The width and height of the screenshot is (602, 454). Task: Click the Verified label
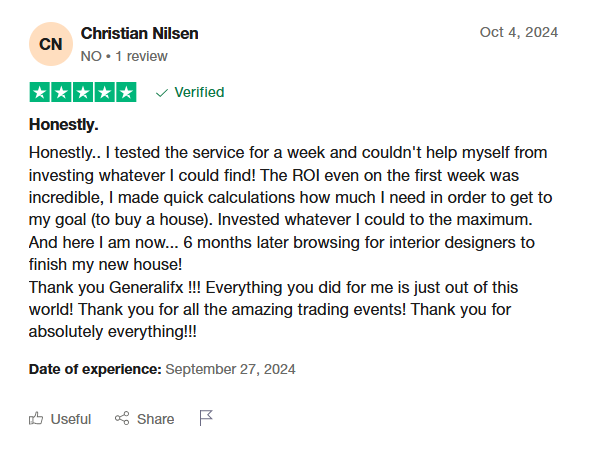pos(199,92)
